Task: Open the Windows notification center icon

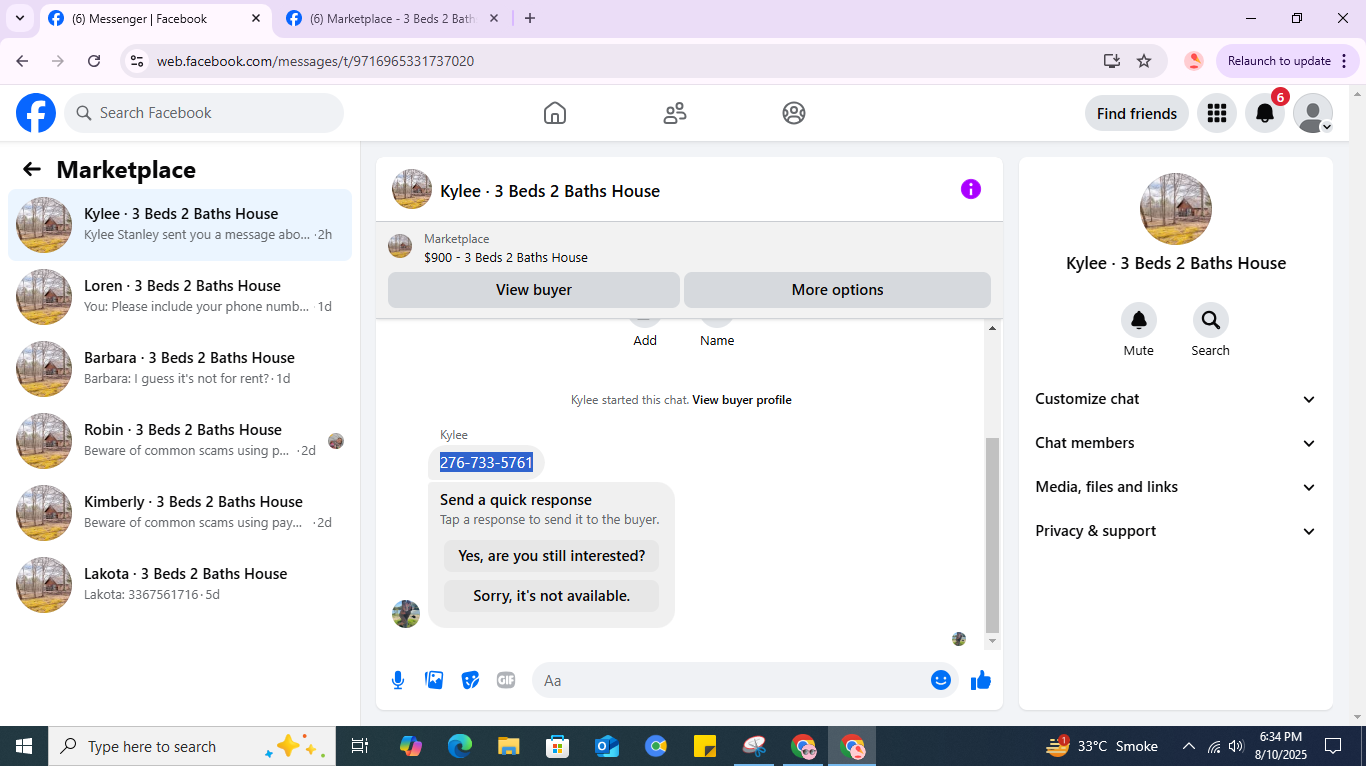Action: (x=1333, y=746)
